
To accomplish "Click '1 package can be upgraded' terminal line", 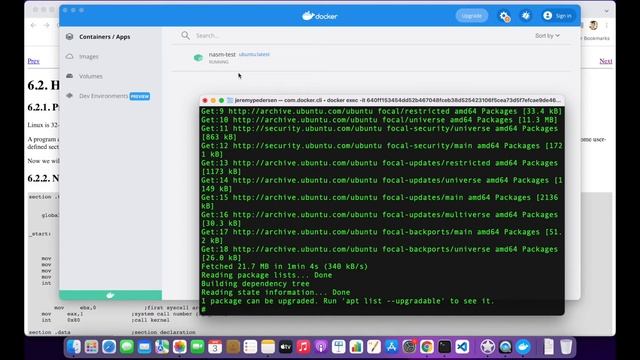I will (348, 301).
